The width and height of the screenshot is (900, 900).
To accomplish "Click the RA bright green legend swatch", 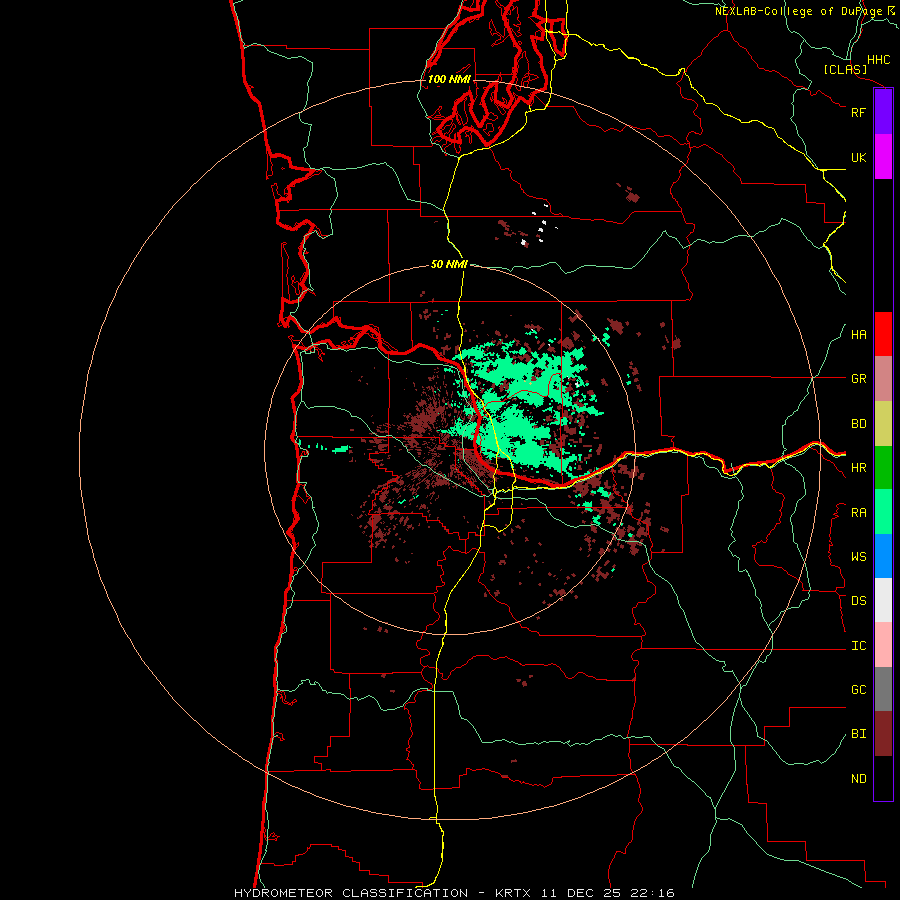I will tap(883, 512).
